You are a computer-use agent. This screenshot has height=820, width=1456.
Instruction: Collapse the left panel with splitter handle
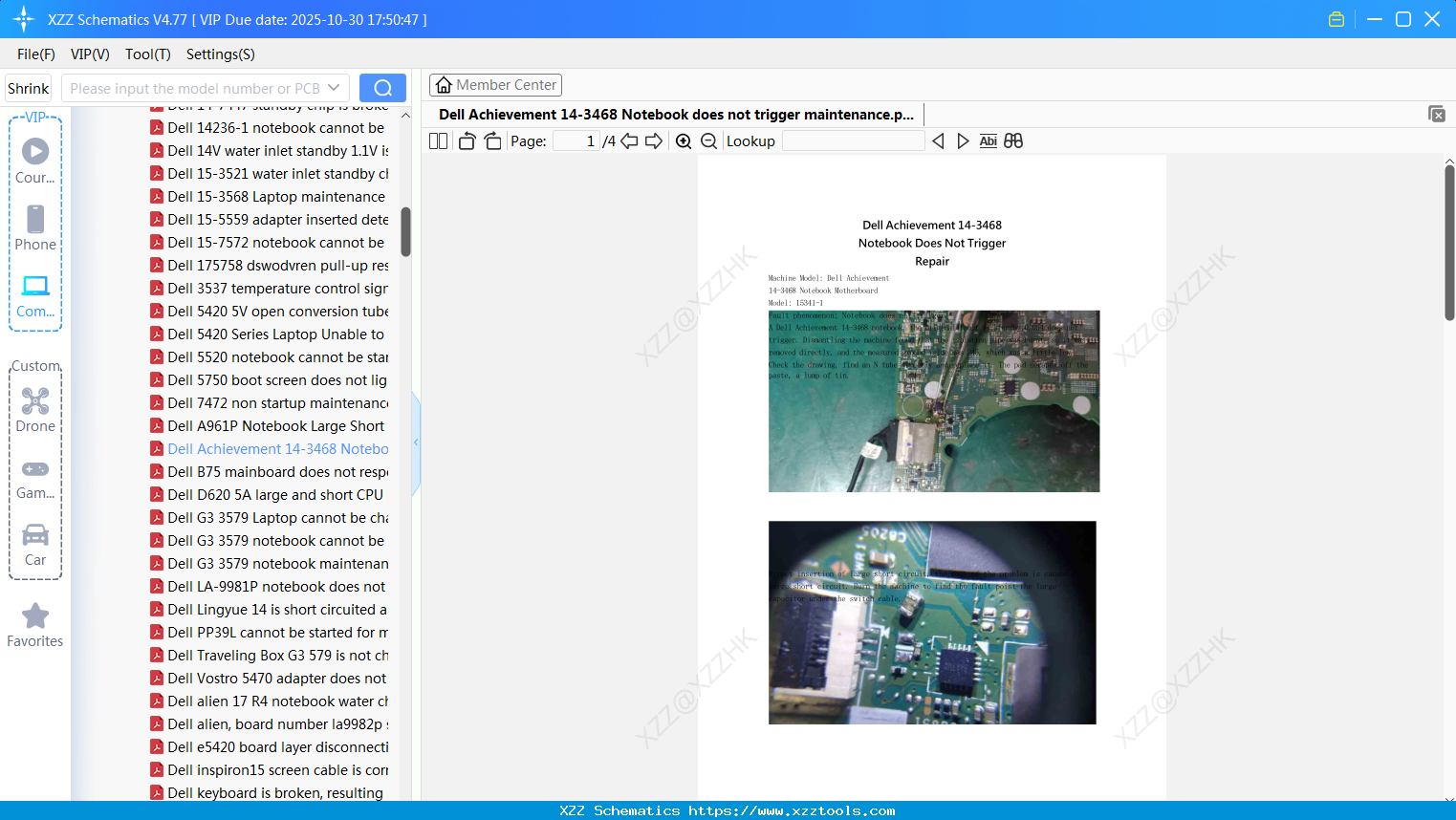click(x=416, y=442)
